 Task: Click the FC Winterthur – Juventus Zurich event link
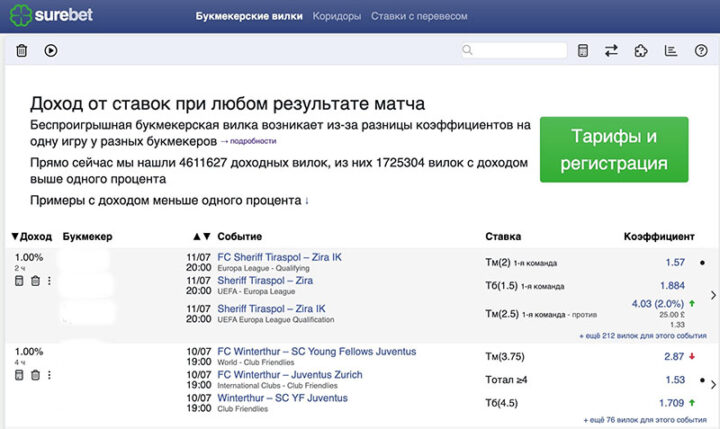coord(289,375)
